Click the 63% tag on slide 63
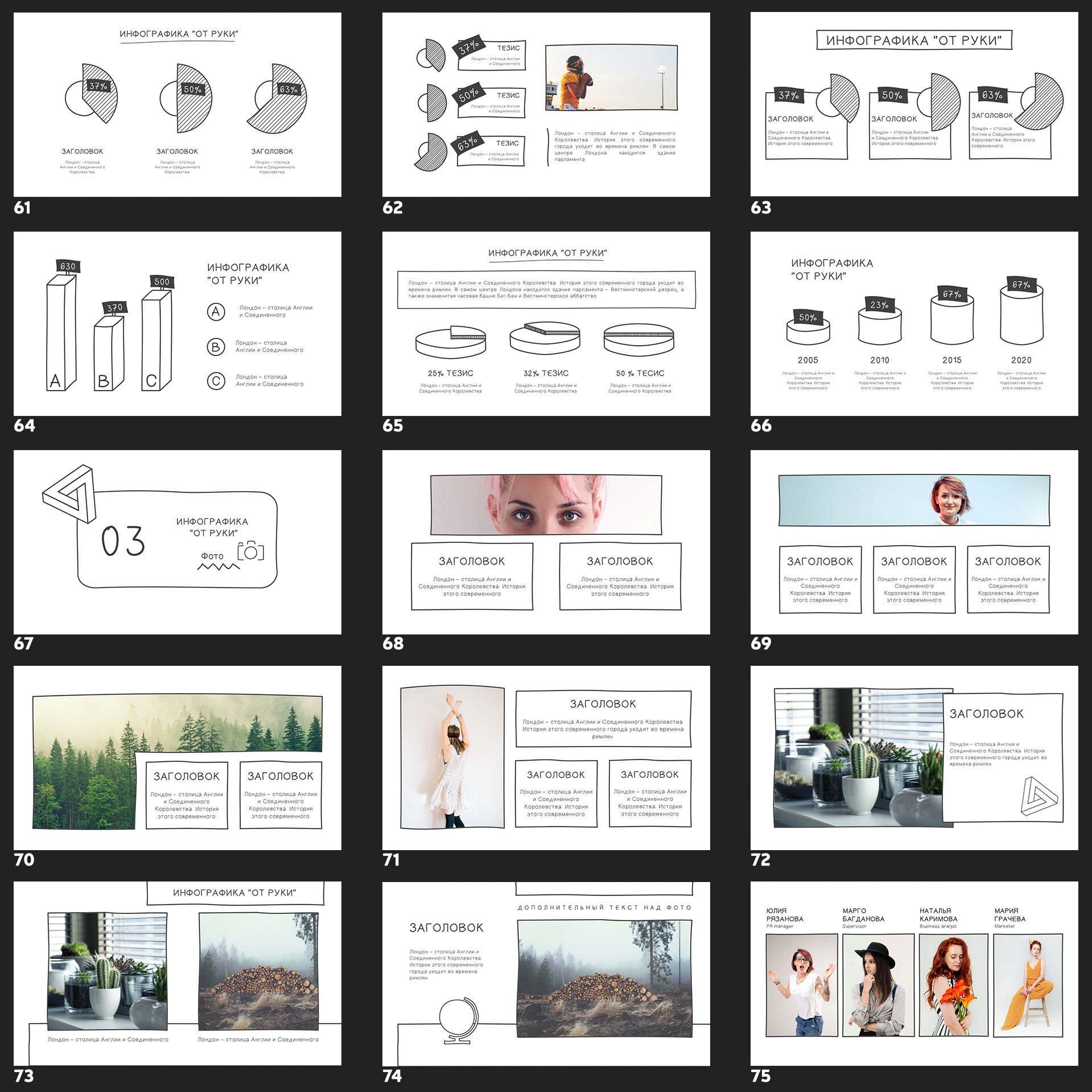Screen dimensions: 1092x1092 click(x=992, y=95)
